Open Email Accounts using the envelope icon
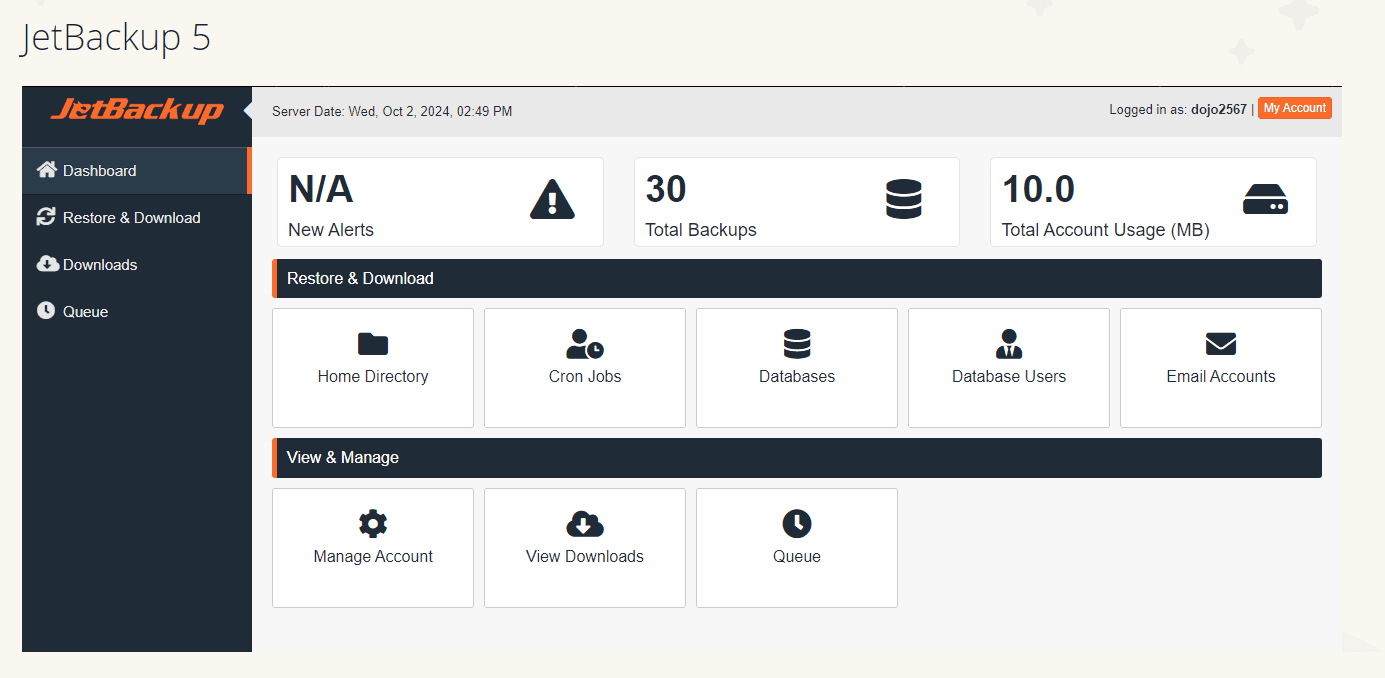This screenshot has width=1385, height=678. tap(1220, 343)
